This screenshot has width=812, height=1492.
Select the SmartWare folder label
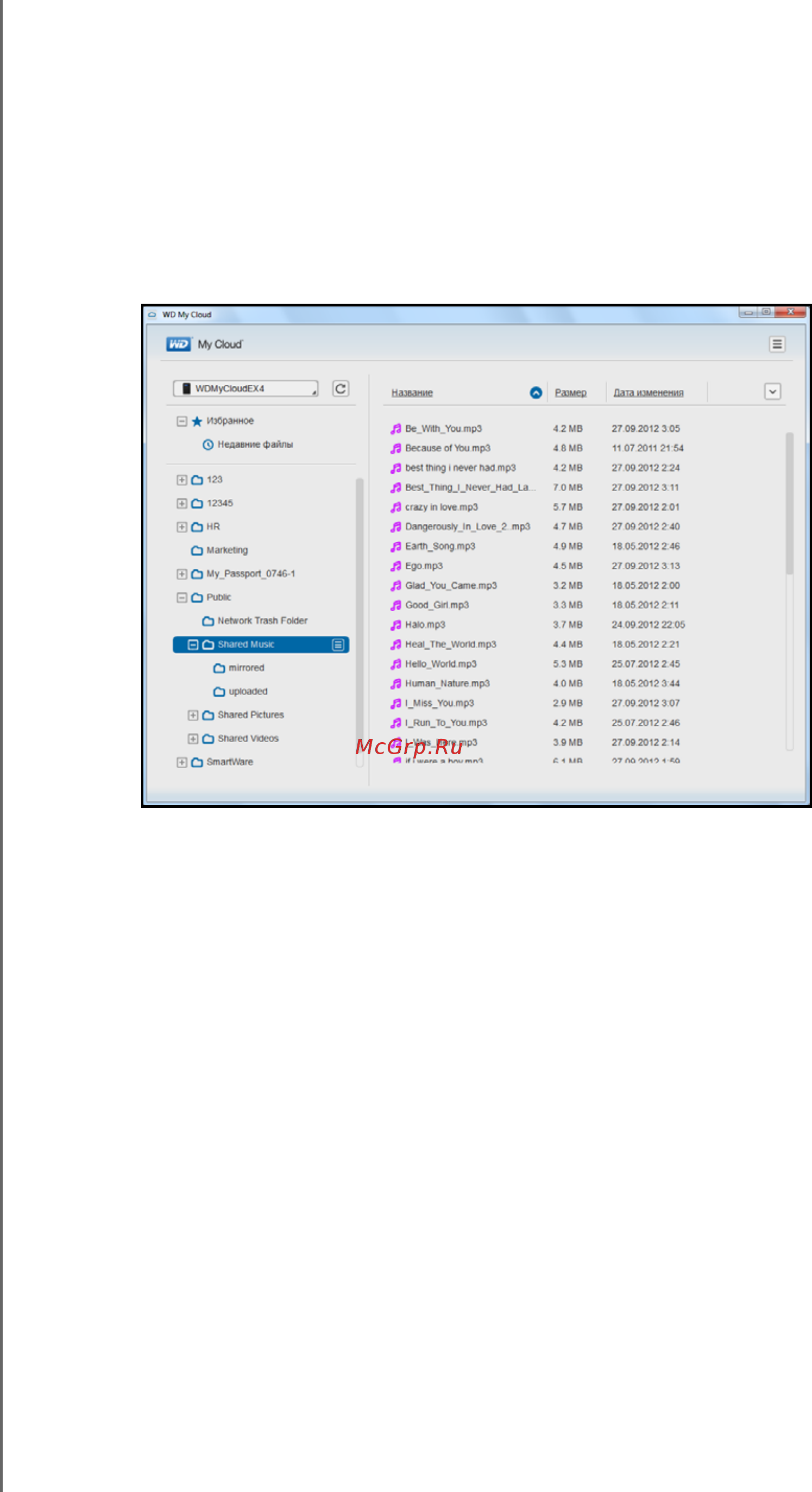click(x=229, y=762)
